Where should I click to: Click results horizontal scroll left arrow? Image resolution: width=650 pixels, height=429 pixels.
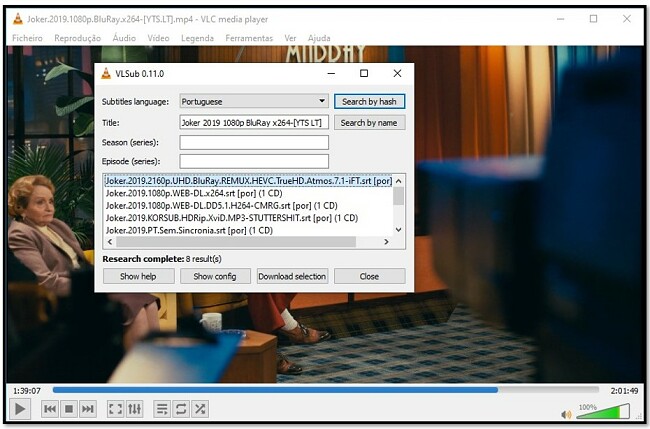(x=110, y=242)
